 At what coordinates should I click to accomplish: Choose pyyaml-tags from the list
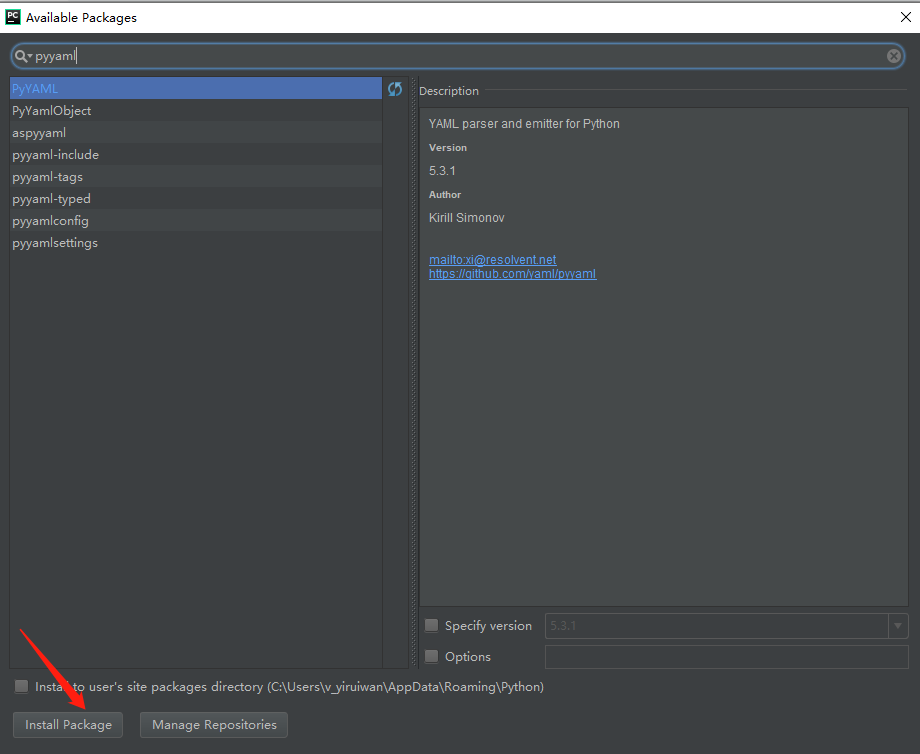[x=196, y=177]
